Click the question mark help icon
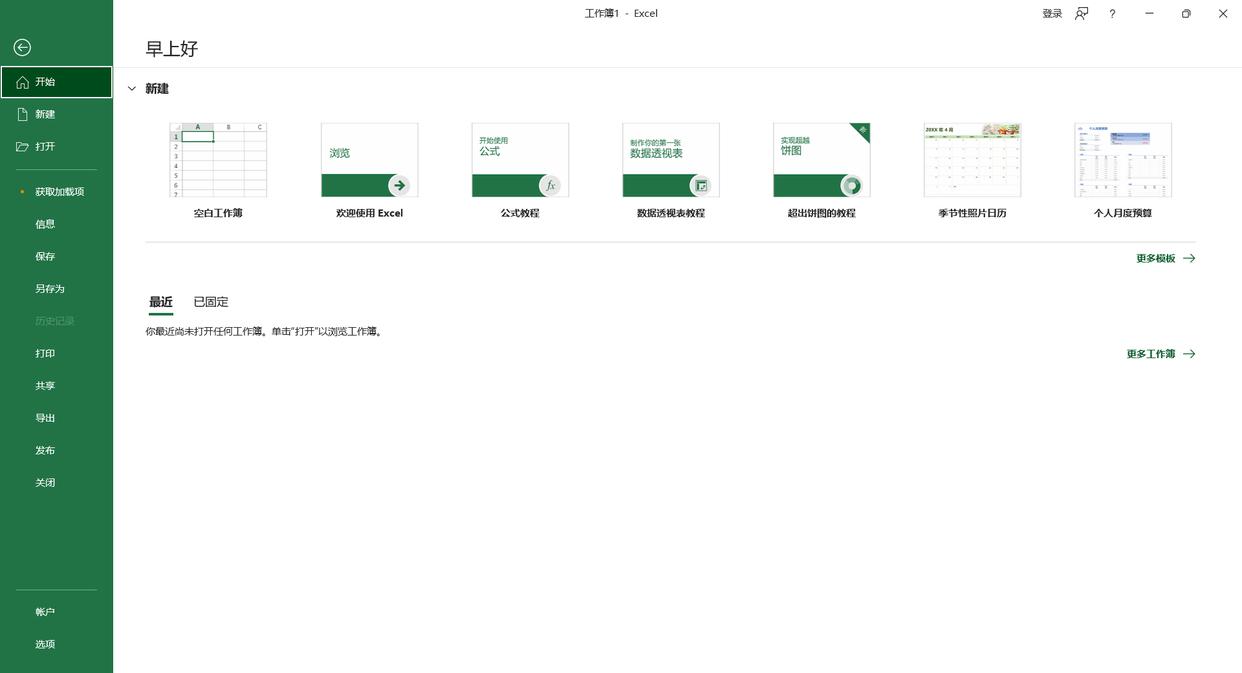Screen dimensions: 1242x673 coord(1112,14)
